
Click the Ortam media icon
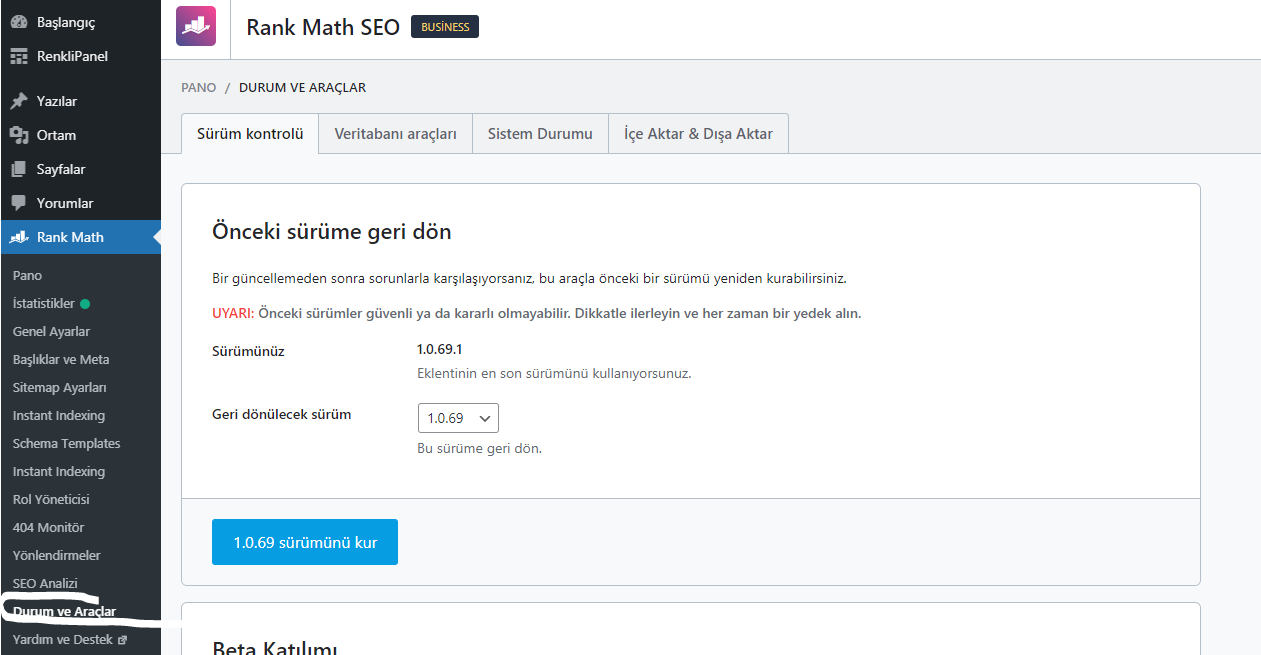(x=19, y=135)
